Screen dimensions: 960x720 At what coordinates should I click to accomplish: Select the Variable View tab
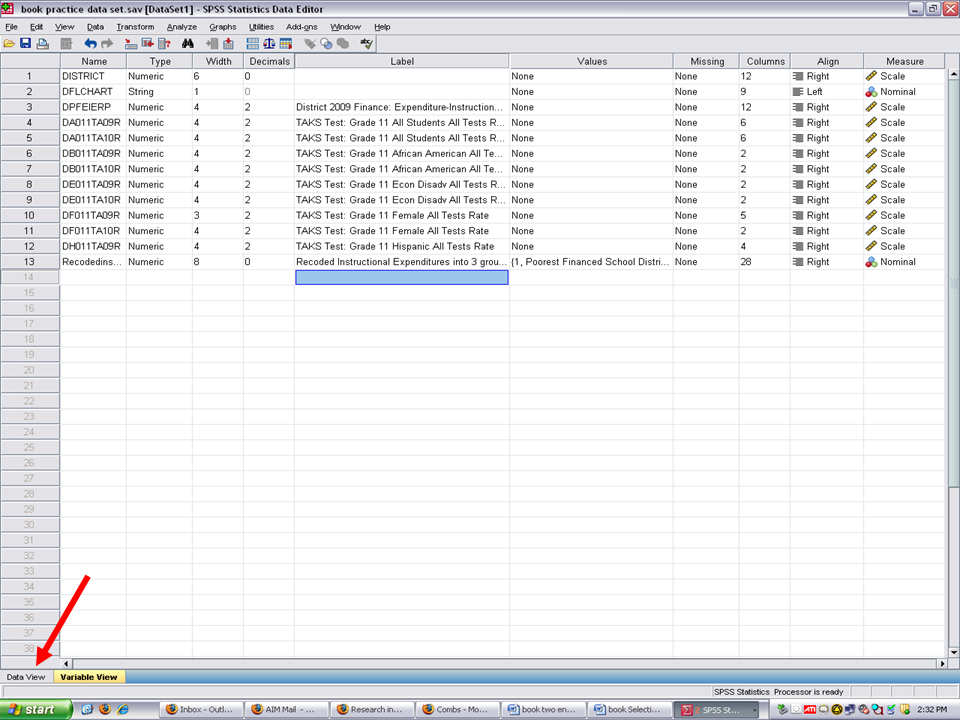pos(88,677)
